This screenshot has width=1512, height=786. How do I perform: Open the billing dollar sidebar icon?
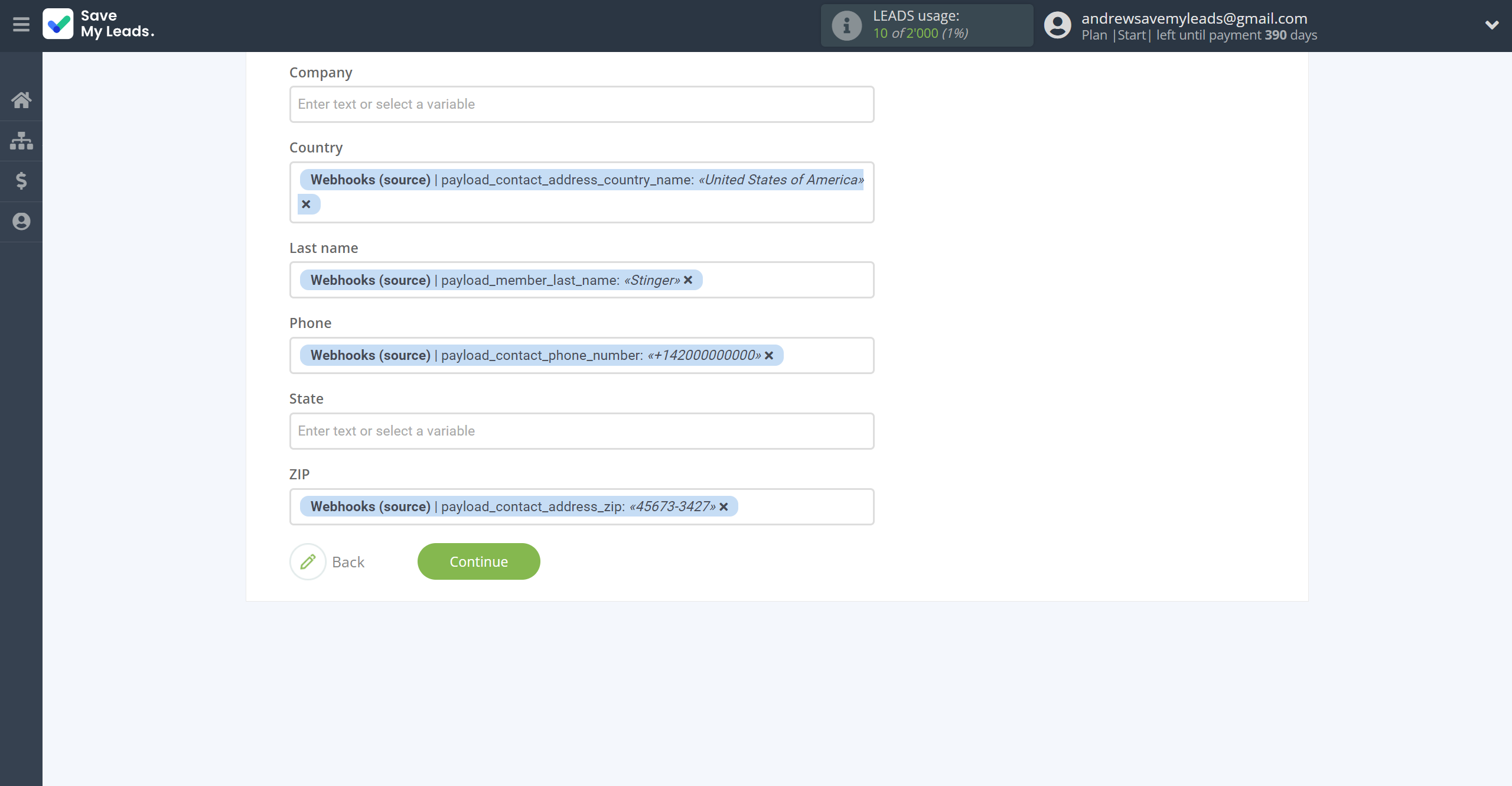tap(21, 181)
